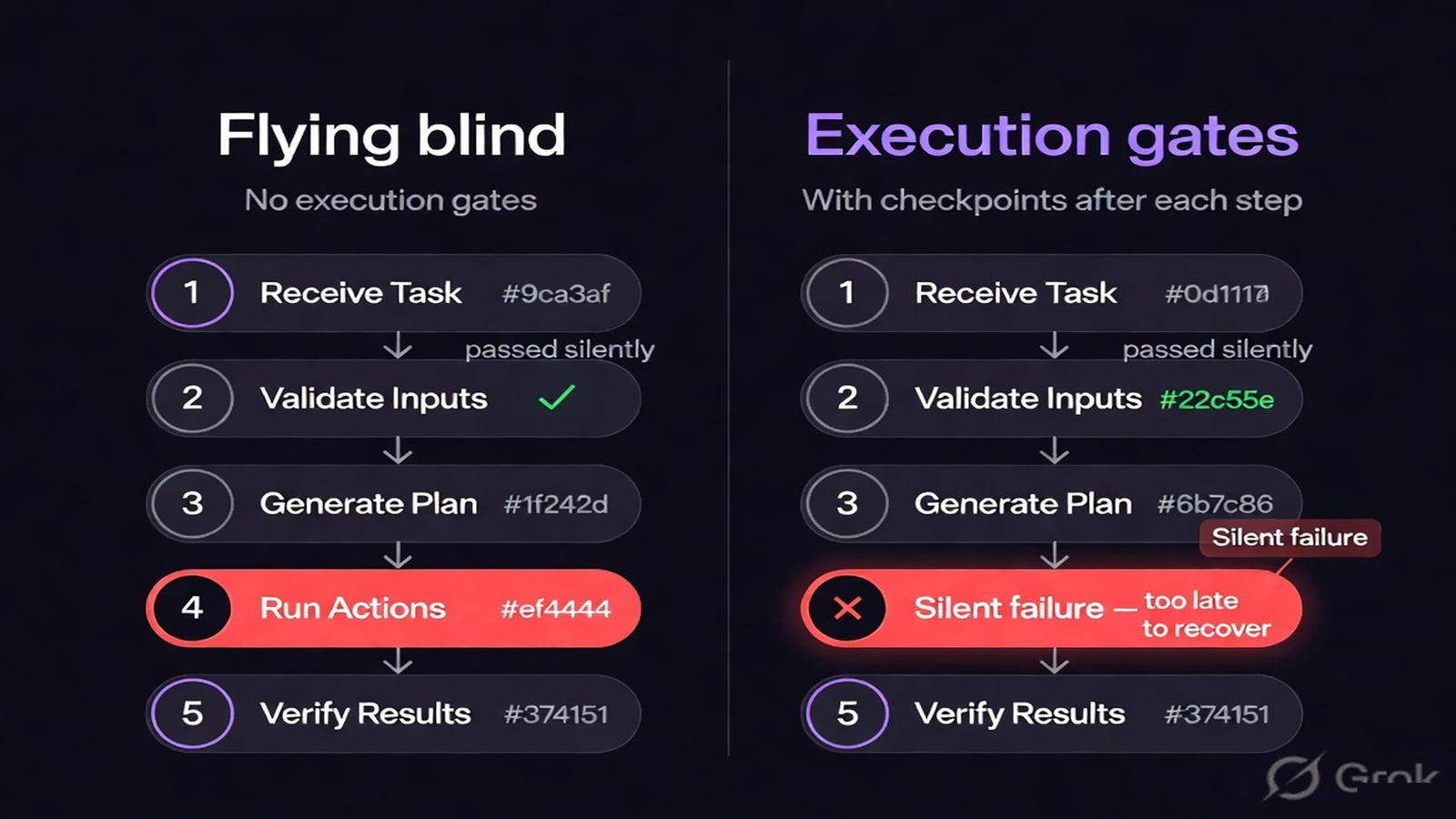Viewport: 1456px width, 819px height.
Task: Click the red Run Actions pill
Action: tap(393, 608)
